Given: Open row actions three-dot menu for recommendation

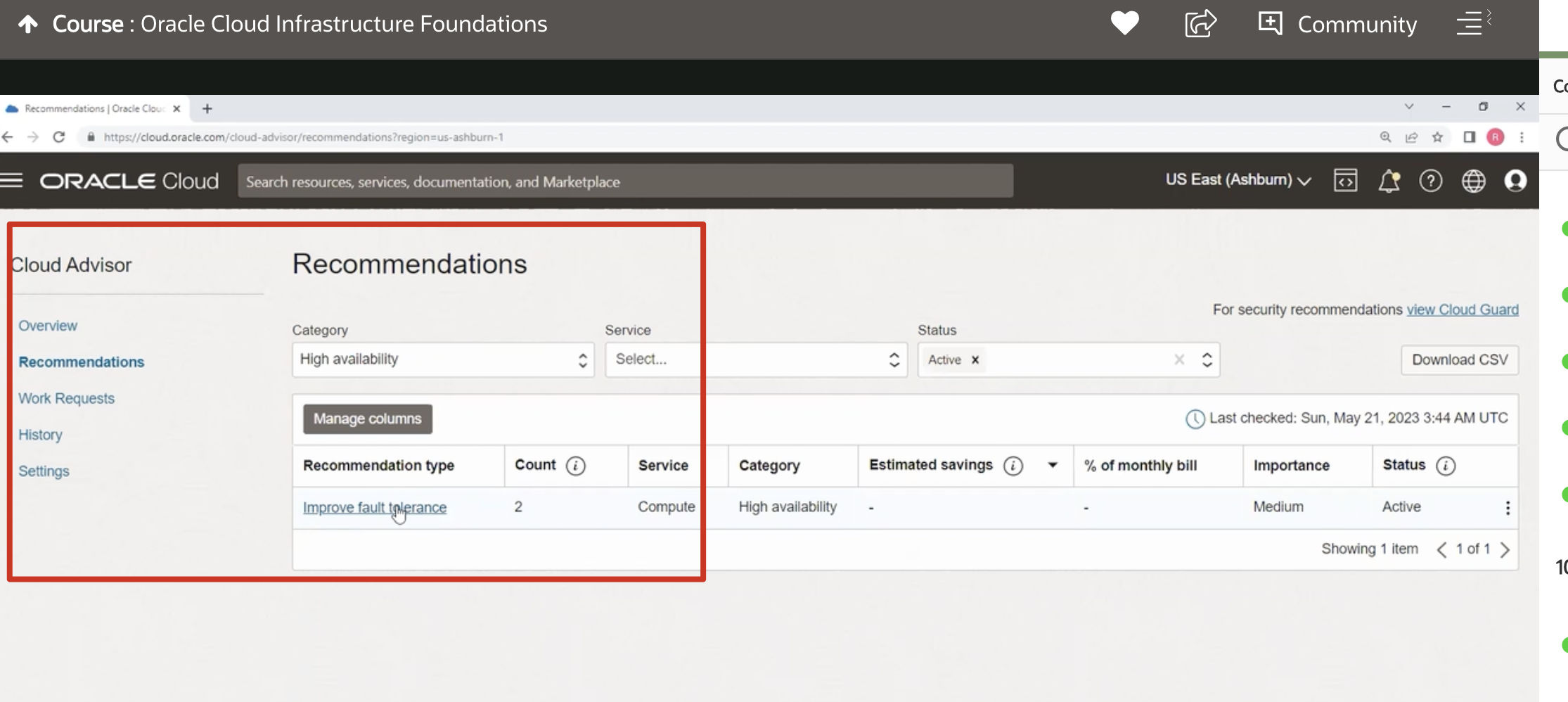Looking at the screenshot, I should 1508,508.
